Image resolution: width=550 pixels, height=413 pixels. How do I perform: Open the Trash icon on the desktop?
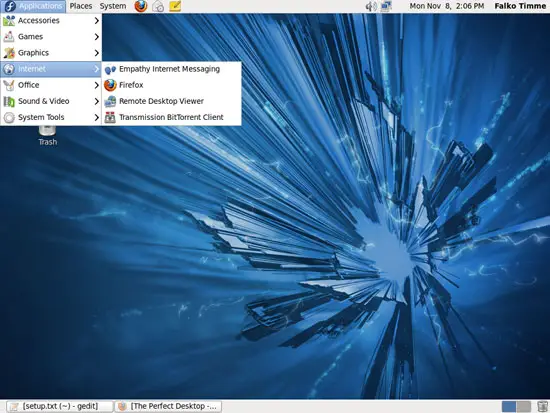[x=47, y=136]
